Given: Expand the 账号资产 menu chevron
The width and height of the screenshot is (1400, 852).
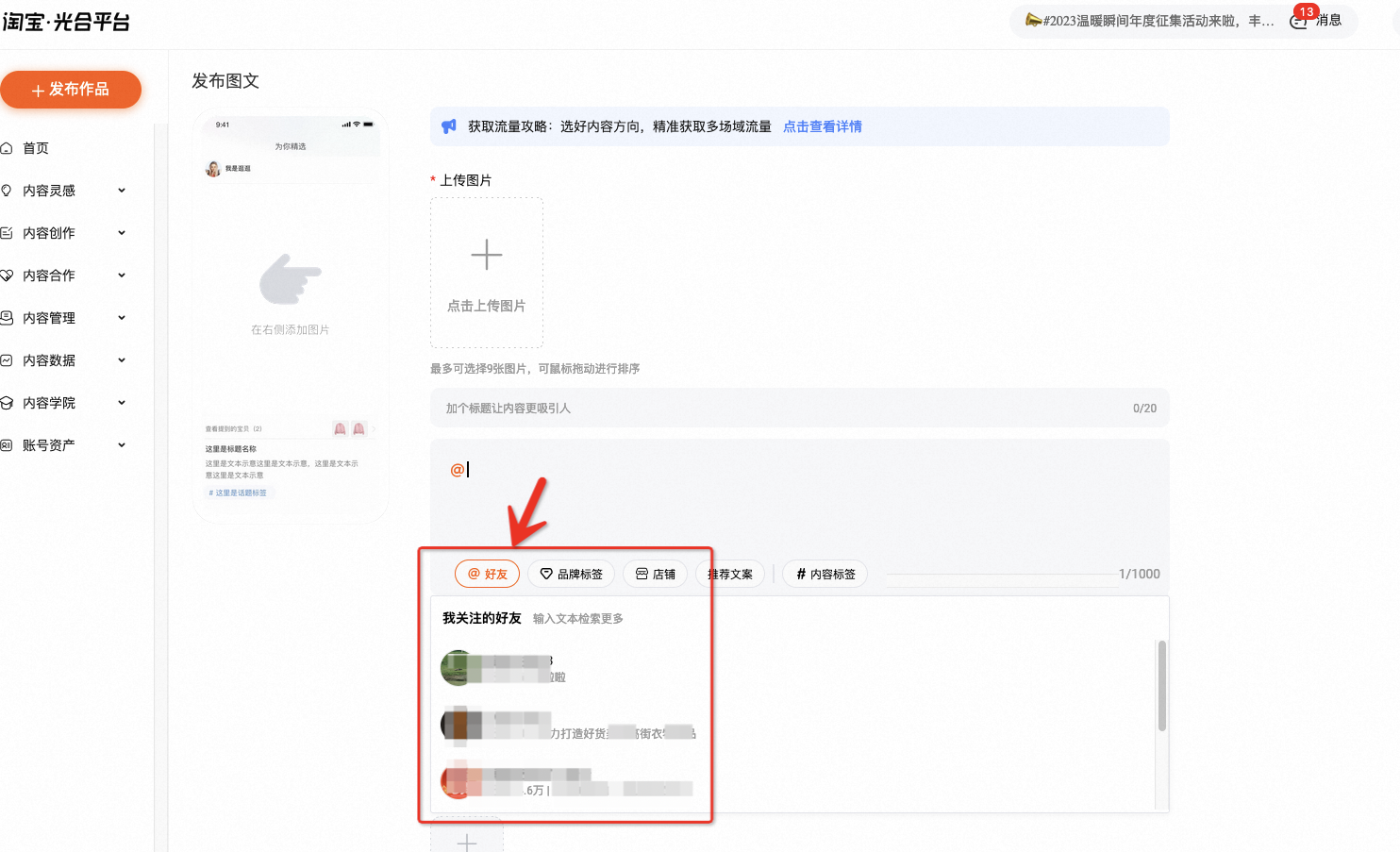Looking at the screenshot, I should pyautogui.click(x=122, y=445).
